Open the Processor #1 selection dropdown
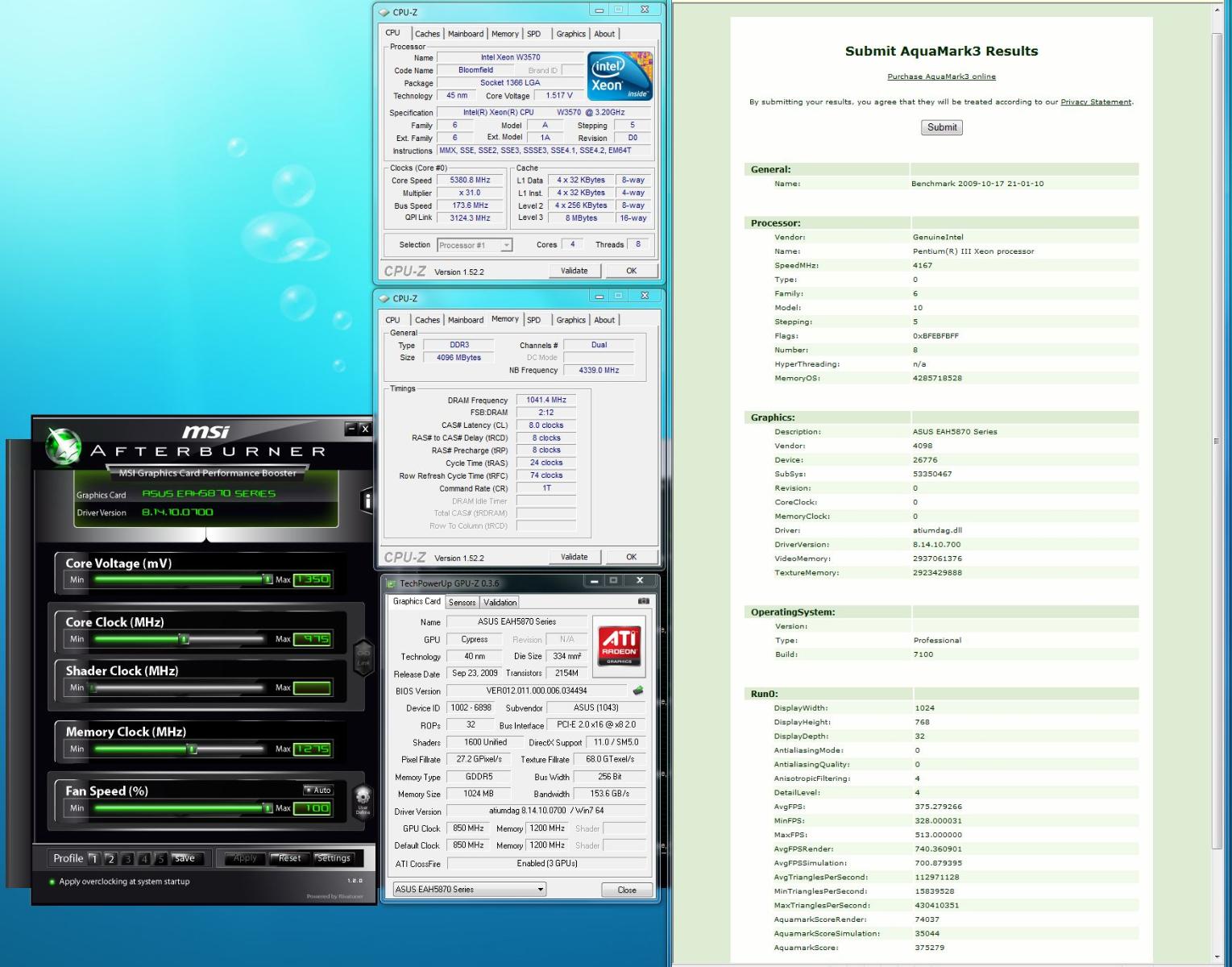 click(475, 245)
